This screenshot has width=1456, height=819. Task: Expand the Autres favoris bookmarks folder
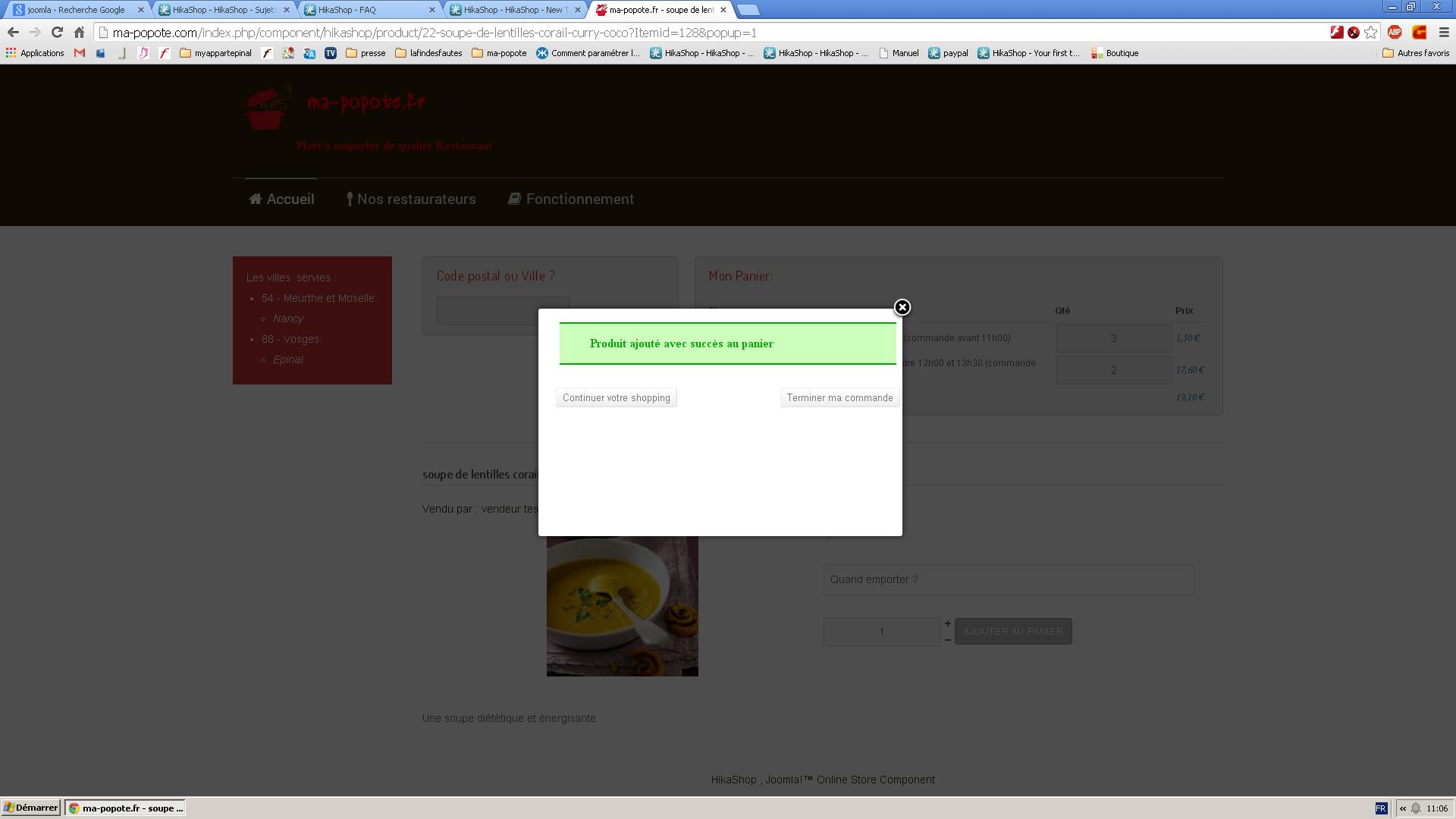tap(1416, 53)
